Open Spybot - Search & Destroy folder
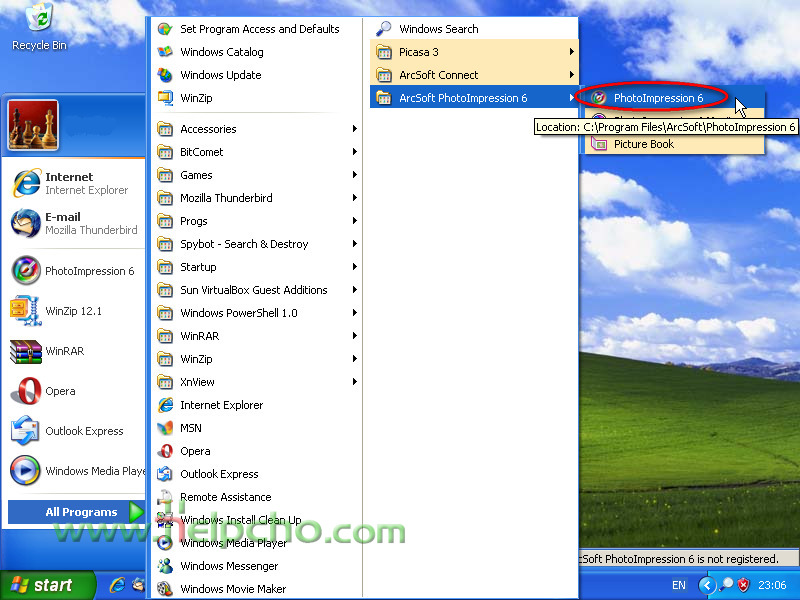800x600 pixels. click(x=257, y=244)
